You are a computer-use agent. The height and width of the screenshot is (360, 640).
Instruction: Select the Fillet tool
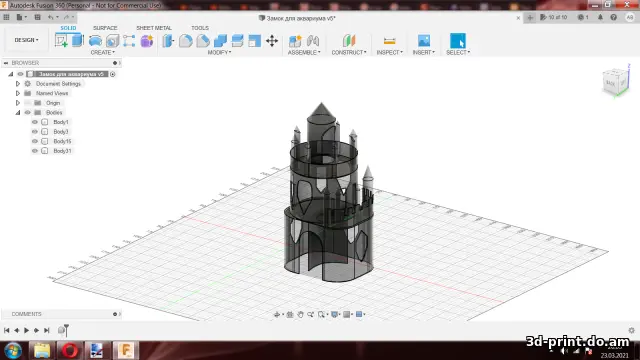click(185, 41)
